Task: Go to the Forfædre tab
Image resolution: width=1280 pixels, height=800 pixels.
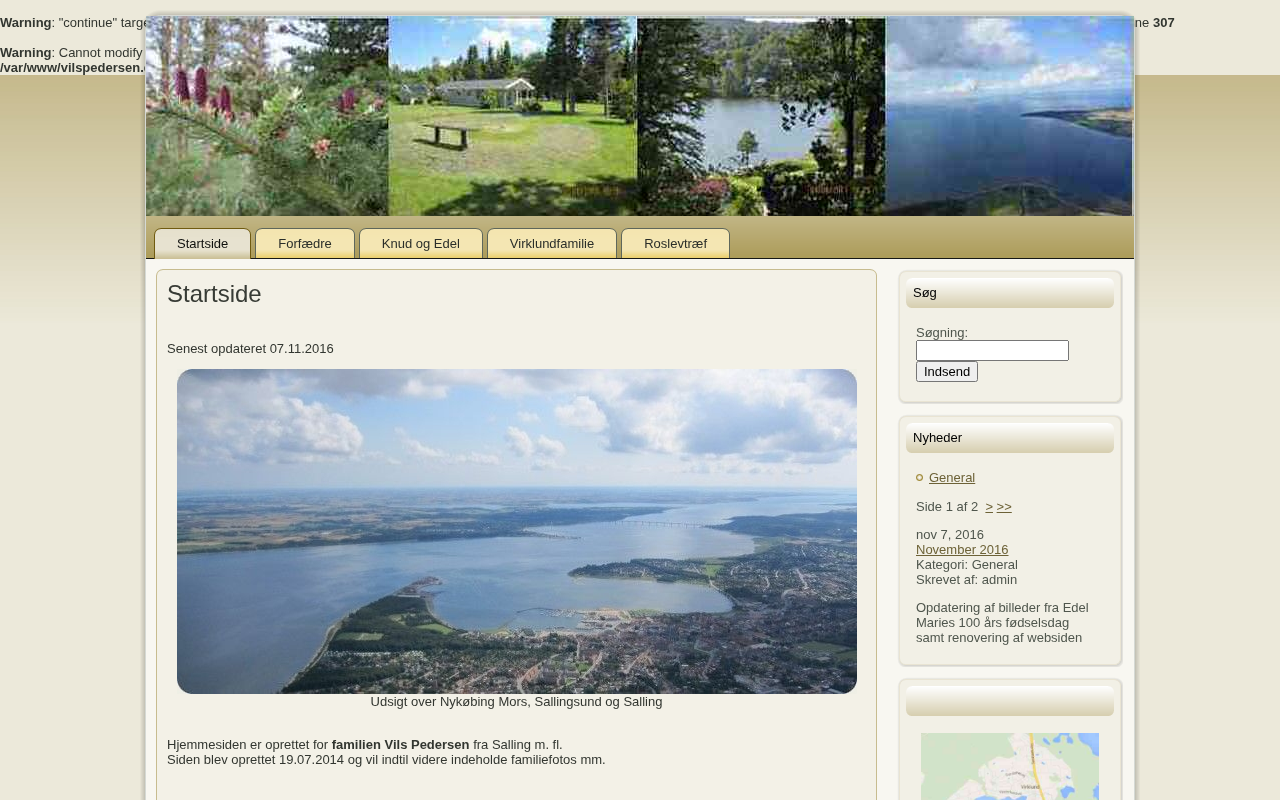Action: click(x=305, y=244)
